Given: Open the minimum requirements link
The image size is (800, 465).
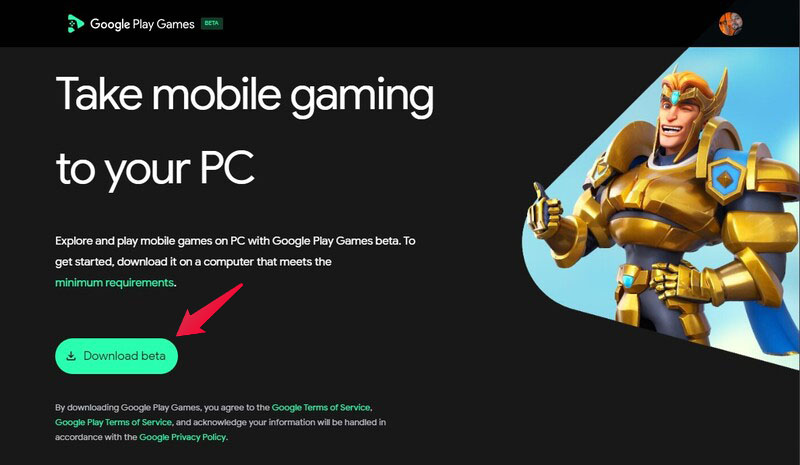Looking at the screenshot, I should [x=114, y=283].
